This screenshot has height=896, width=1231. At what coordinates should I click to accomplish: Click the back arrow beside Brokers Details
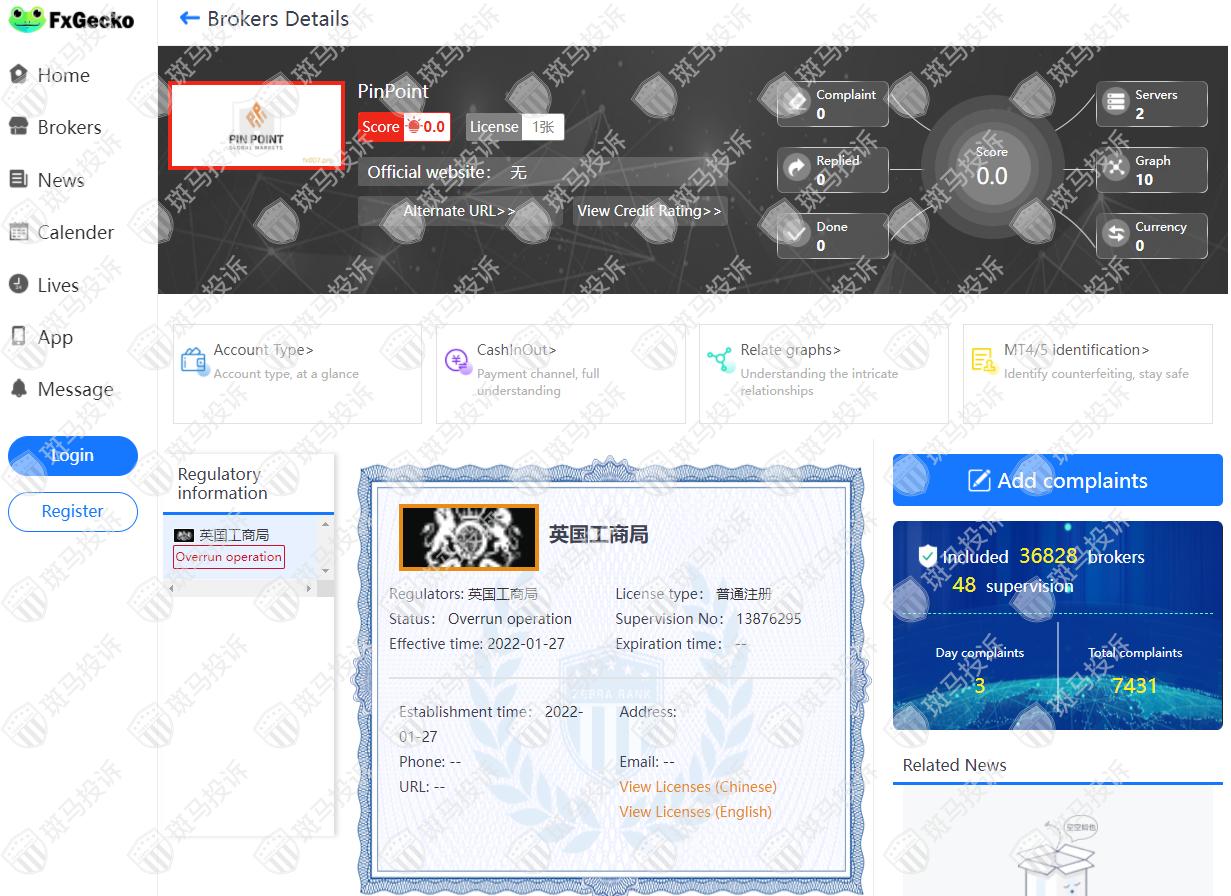tap(189, 18)
